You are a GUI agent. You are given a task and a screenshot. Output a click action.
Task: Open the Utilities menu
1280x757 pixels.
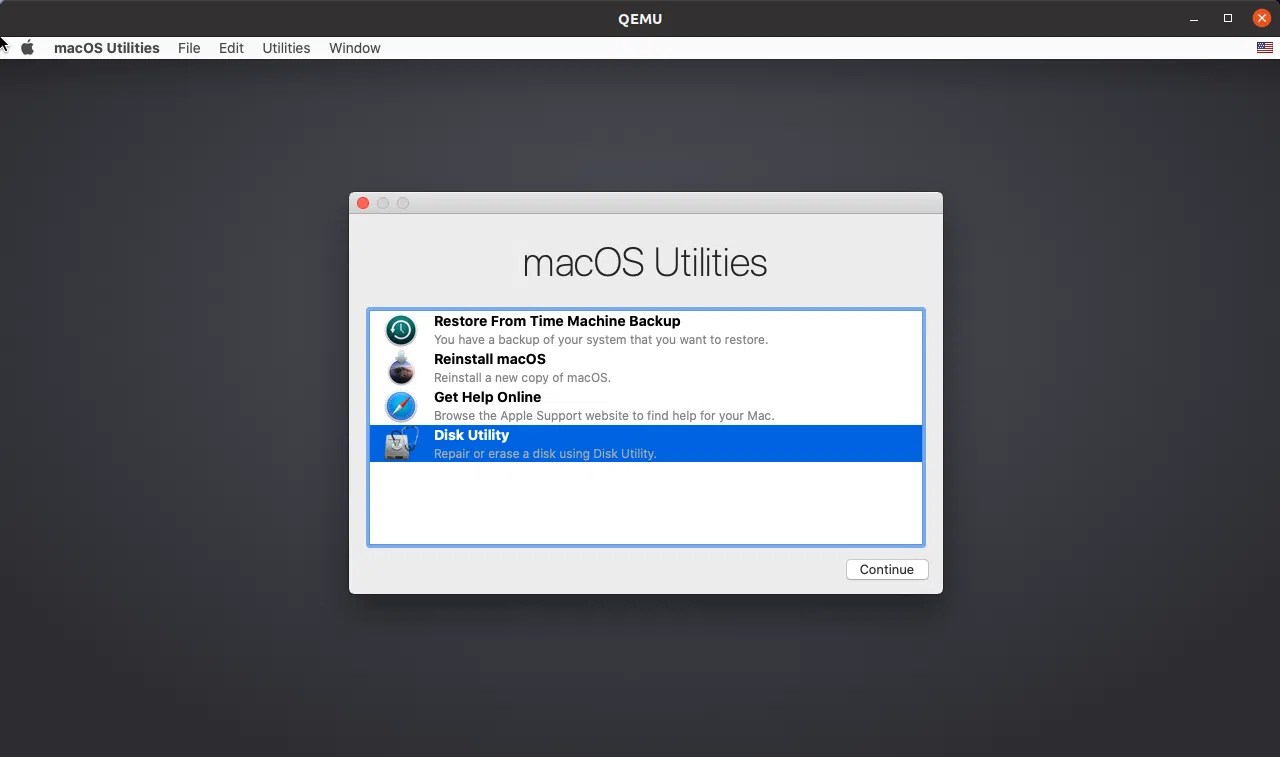pyautogui.click(x=286, y=47)
